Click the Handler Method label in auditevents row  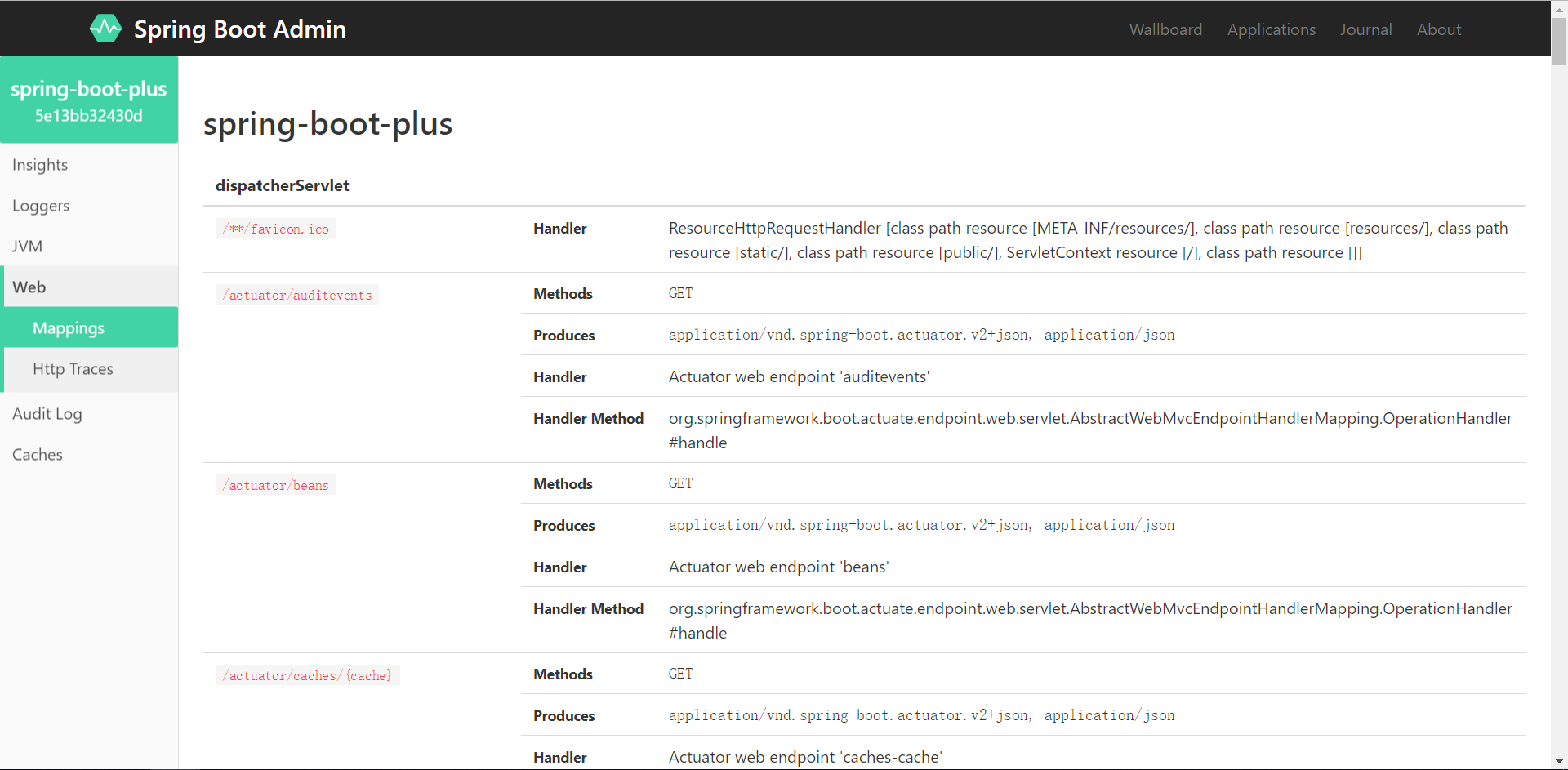(588, 418)
